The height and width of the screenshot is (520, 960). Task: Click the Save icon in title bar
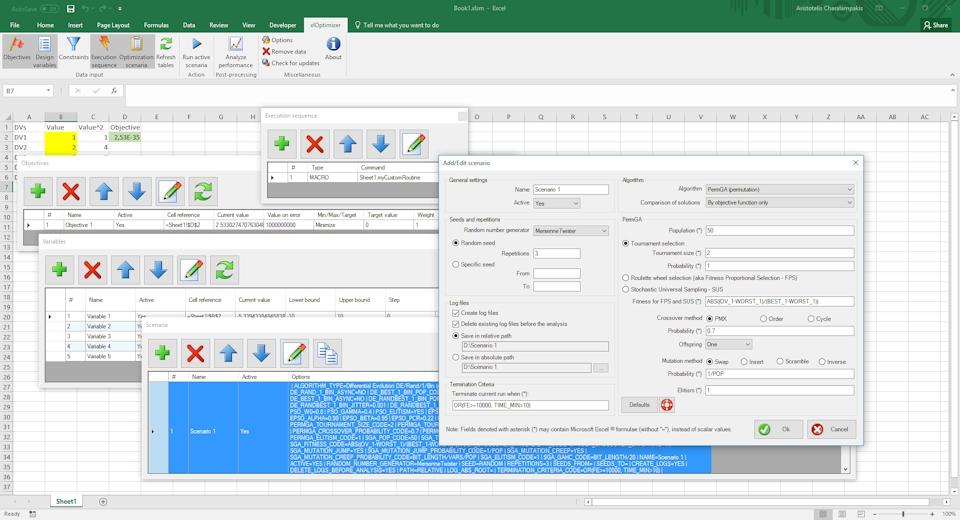(x=70, y=9)
